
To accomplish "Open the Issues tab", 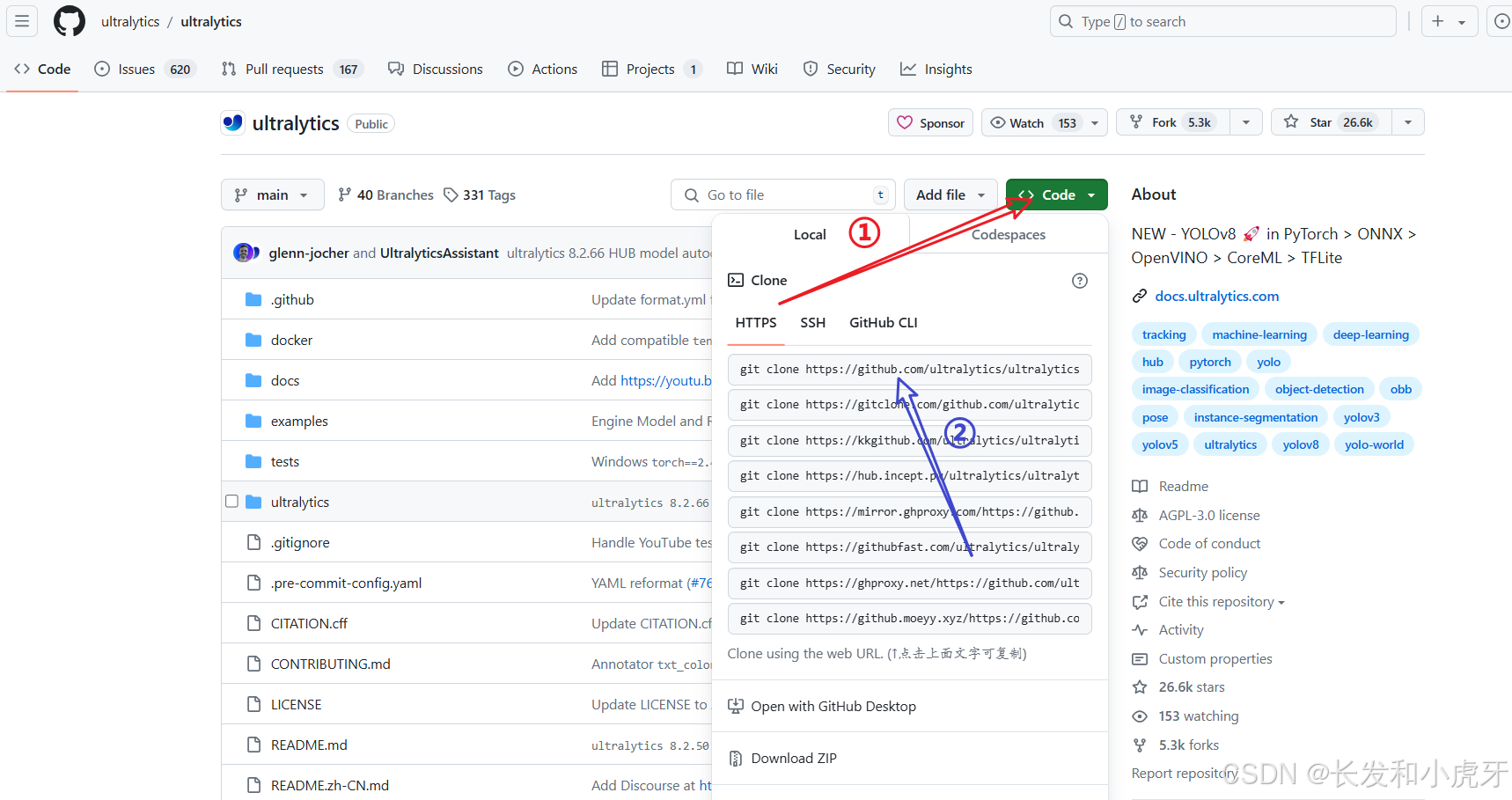I will tap(144, 70).
